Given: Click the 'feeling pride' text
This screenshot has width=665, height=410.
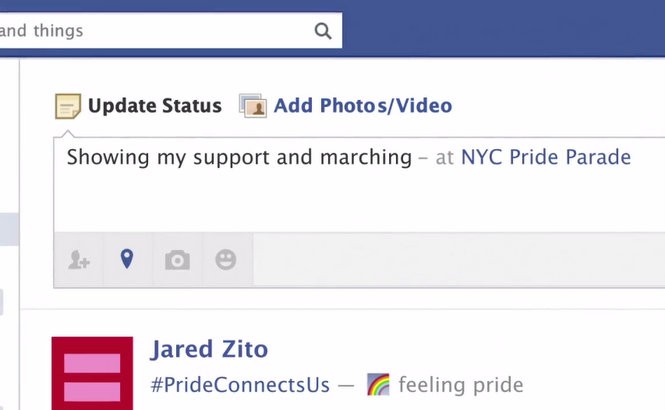Looking at the screenshot, I should pos(461,385).
